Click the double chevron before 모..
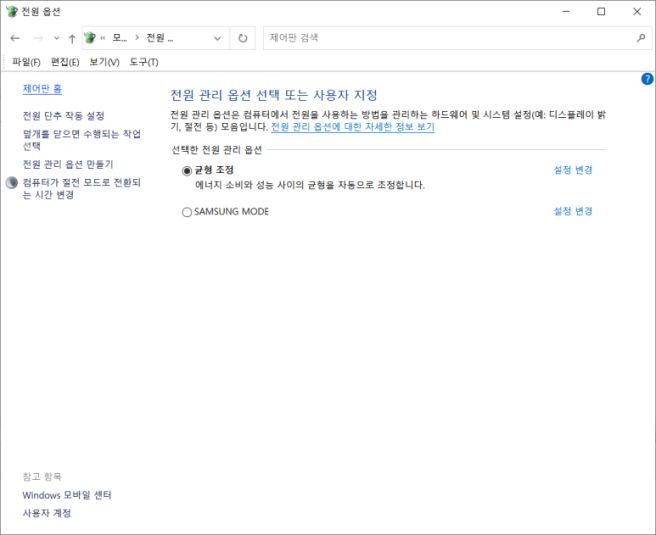Image resolution: width=656 pixels, height=535 pixels. tap(103, 38)
